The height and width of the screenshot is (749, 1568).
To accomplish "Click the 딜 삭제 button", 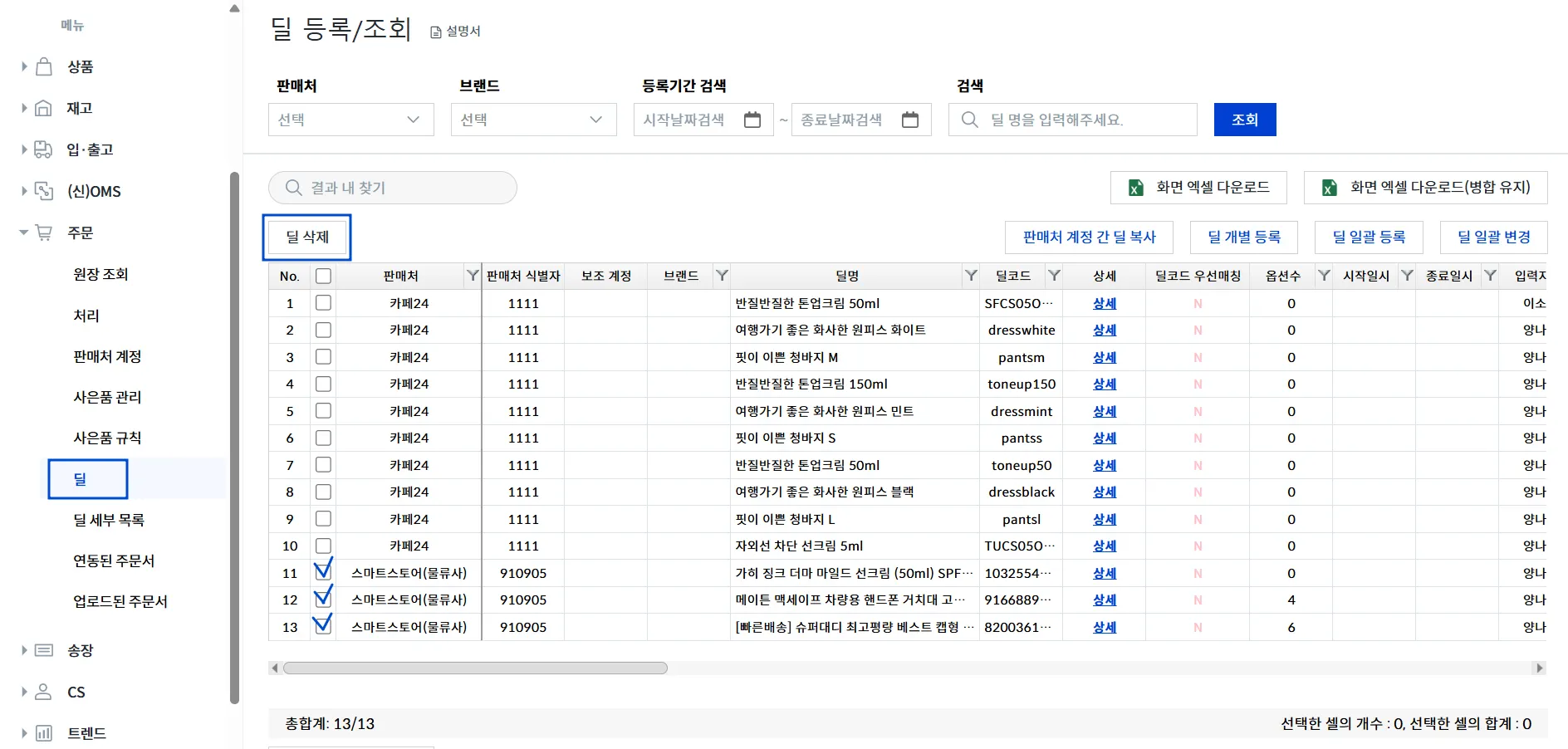I will pos(307,237).
